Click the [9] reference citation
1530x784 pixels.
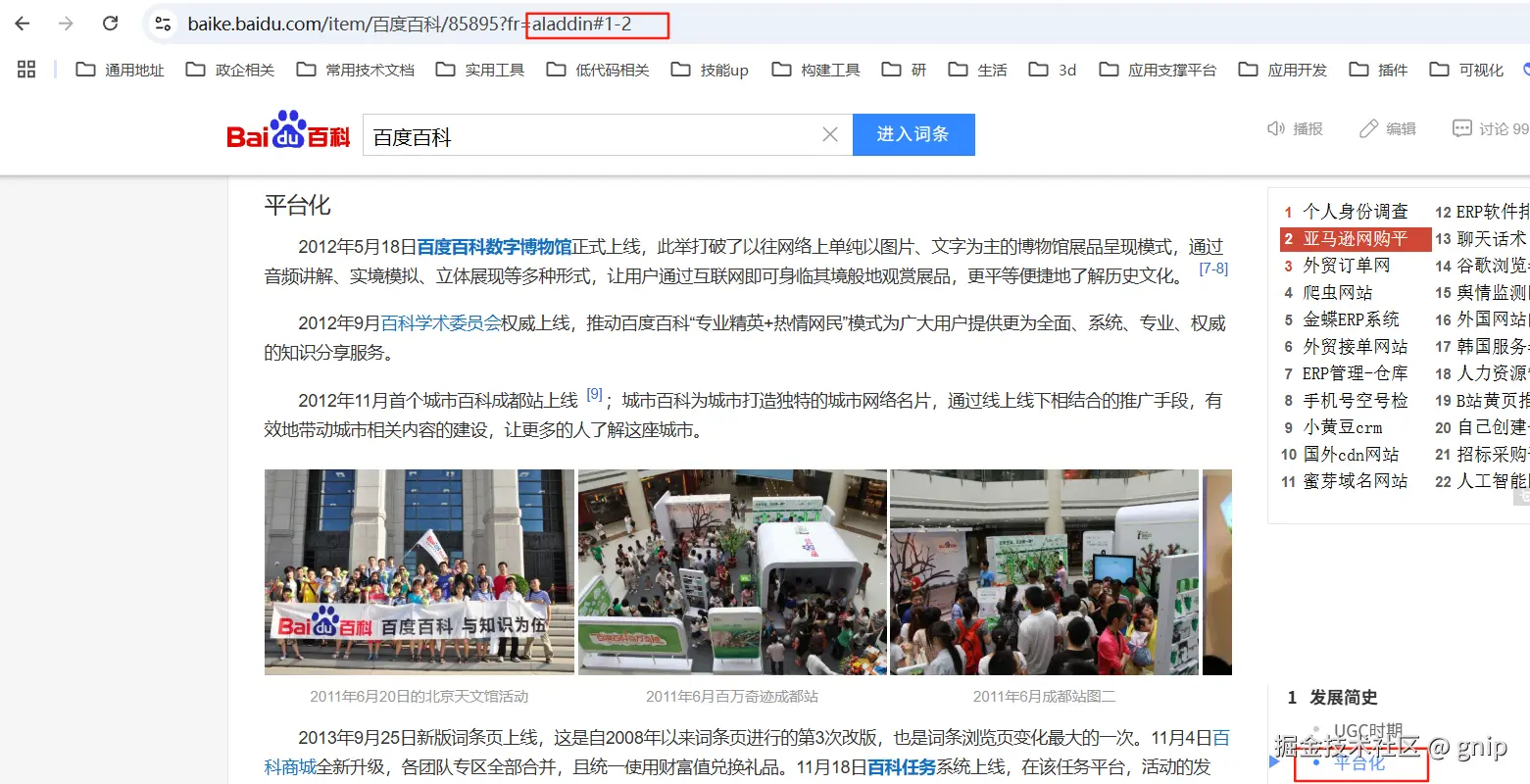point(594,394)
